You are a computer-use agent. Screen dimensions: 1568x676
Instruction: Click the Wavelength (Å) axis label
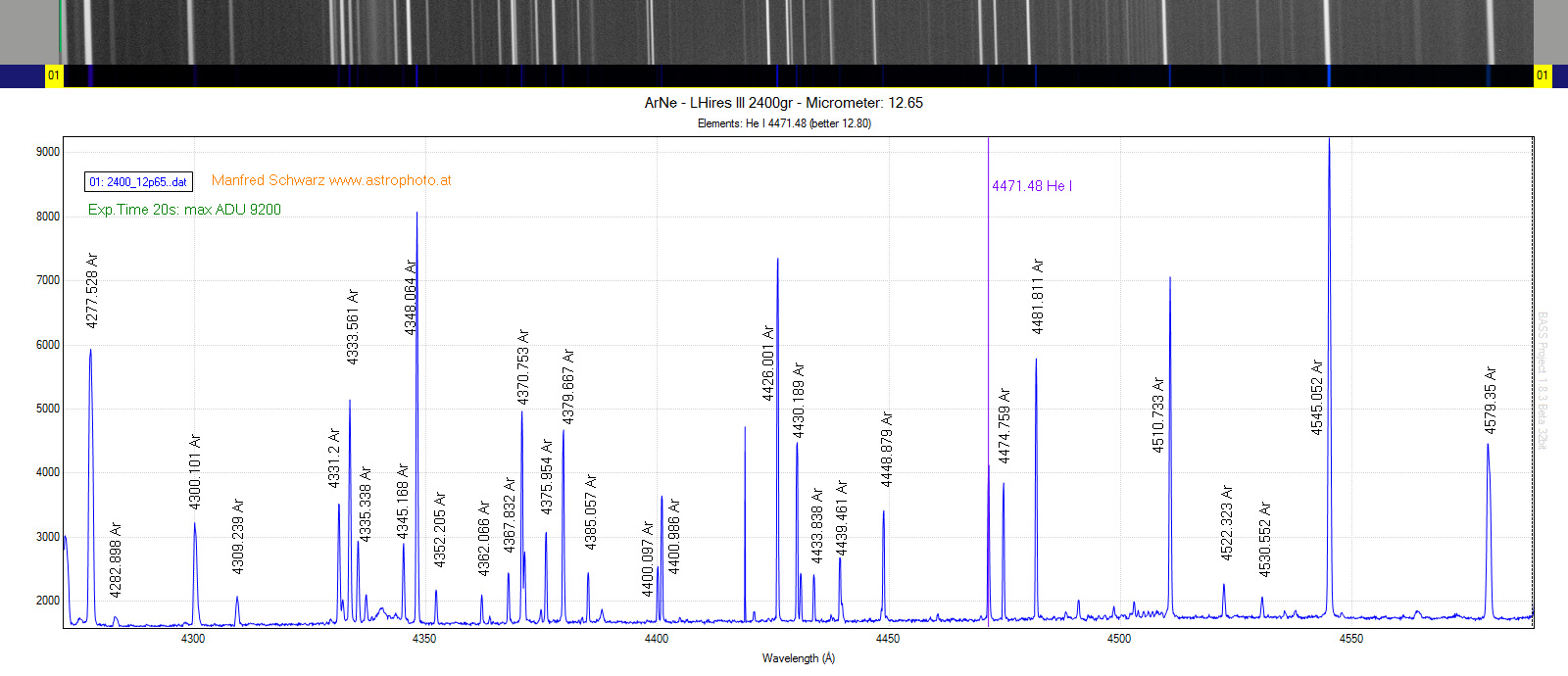[799, 658]
